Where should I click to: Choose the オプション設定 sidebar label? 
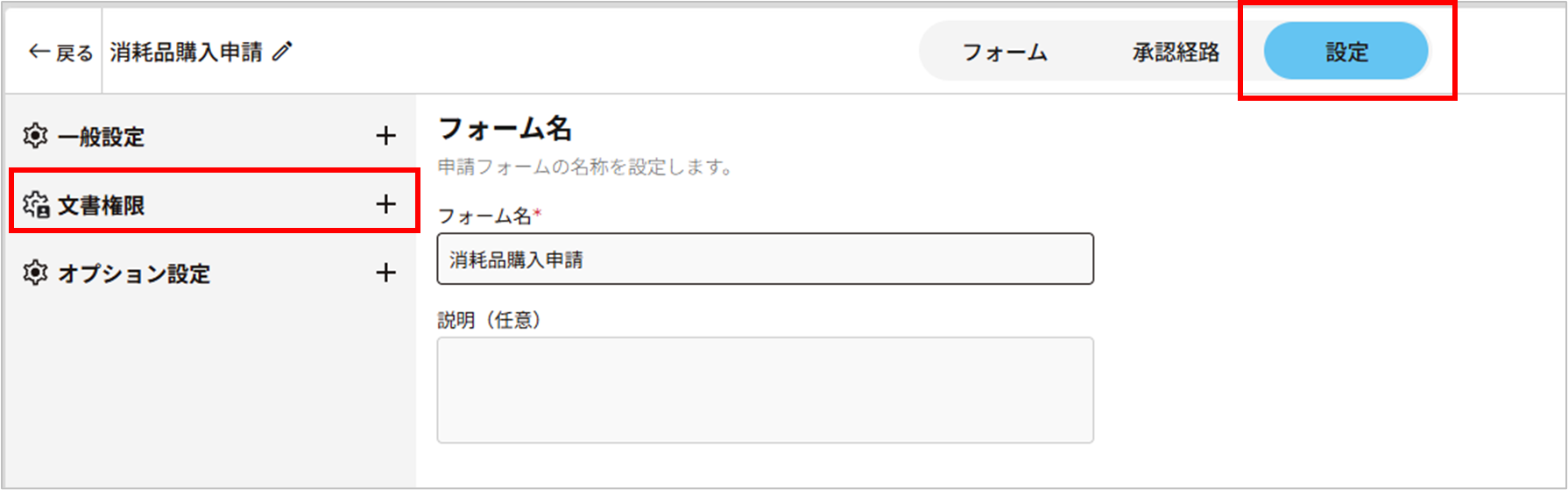click(134, 273)
